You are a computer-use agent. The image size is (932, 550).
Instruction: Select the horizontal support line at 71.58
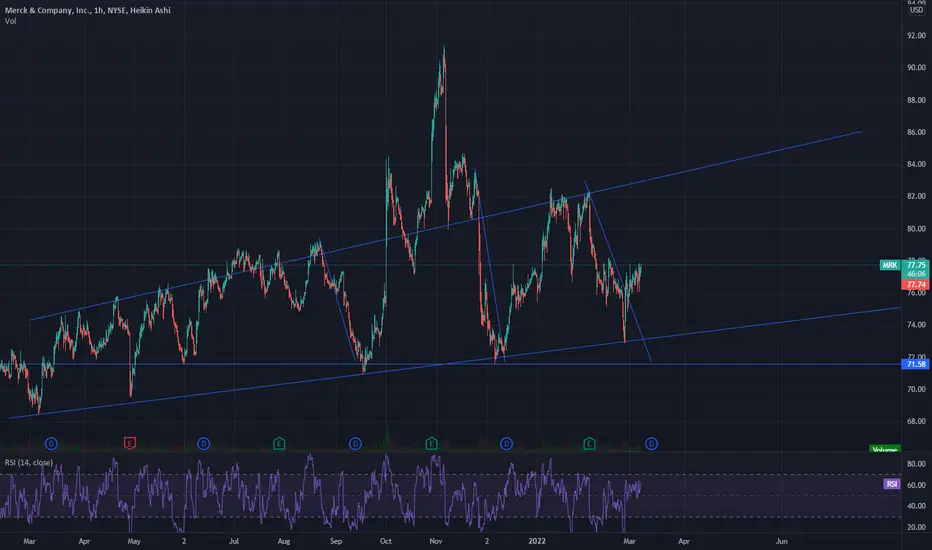[452, 364]
